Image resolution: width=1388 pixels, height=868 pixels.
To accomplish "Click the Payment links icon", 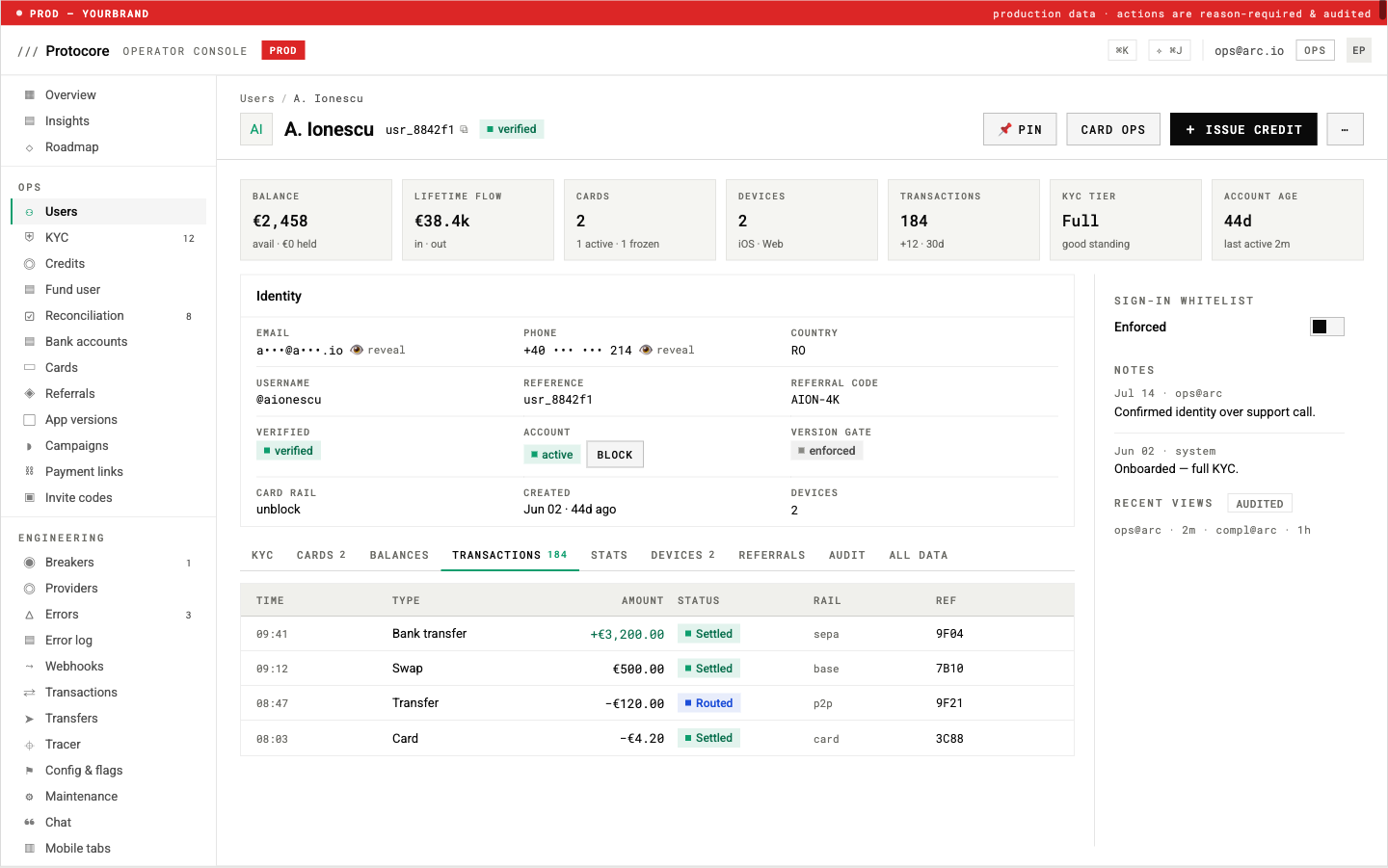I will [x=29, y=472].
